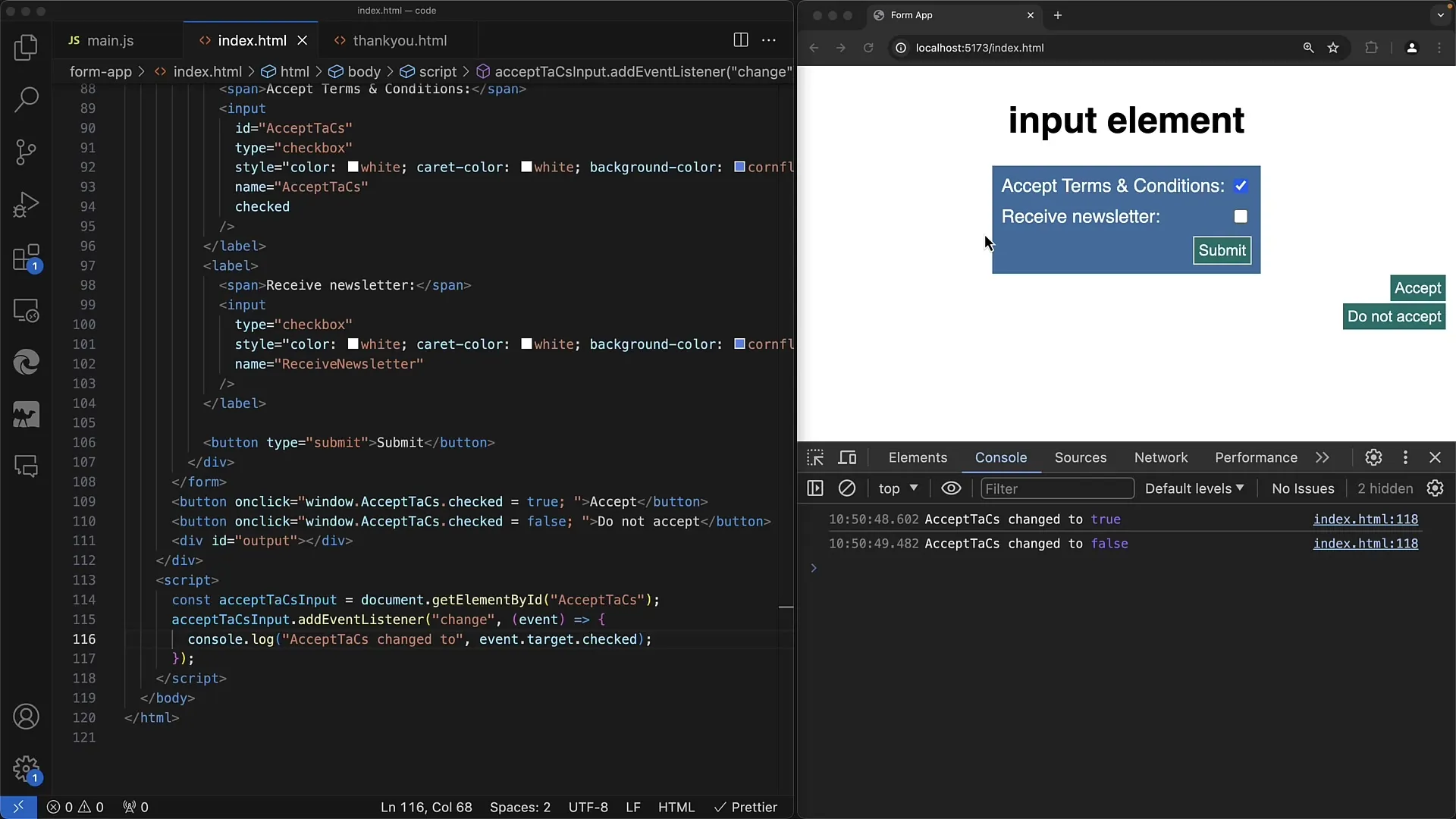Click the Accept button on page
Image resolution: width=1456 pixels, height=819 pixels.
pyautogui.click(x=1418, y=287)
